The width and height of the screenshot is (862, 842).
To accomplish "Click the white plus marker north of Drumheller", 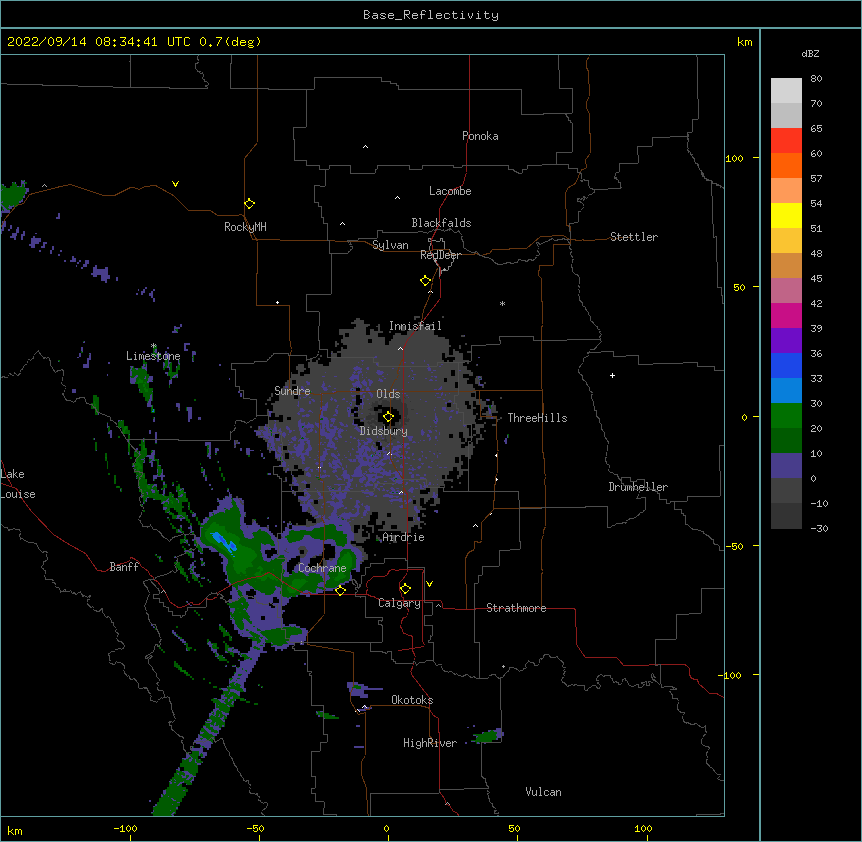I will pyautogui.click(x=612, y=375).
